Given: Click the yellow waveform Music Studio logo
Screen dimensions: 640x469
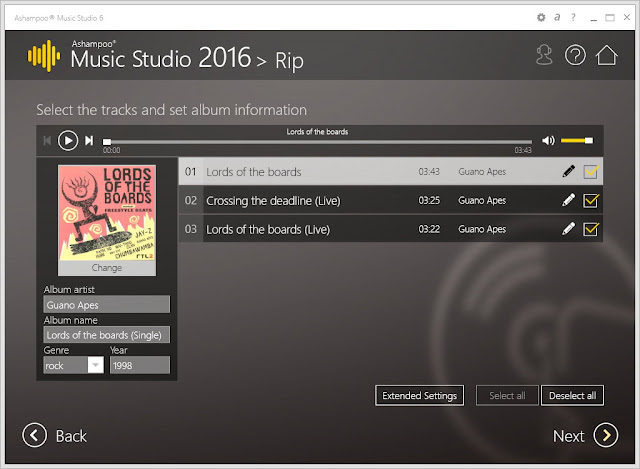Looking at the screenshot, I should pos(44,56).
